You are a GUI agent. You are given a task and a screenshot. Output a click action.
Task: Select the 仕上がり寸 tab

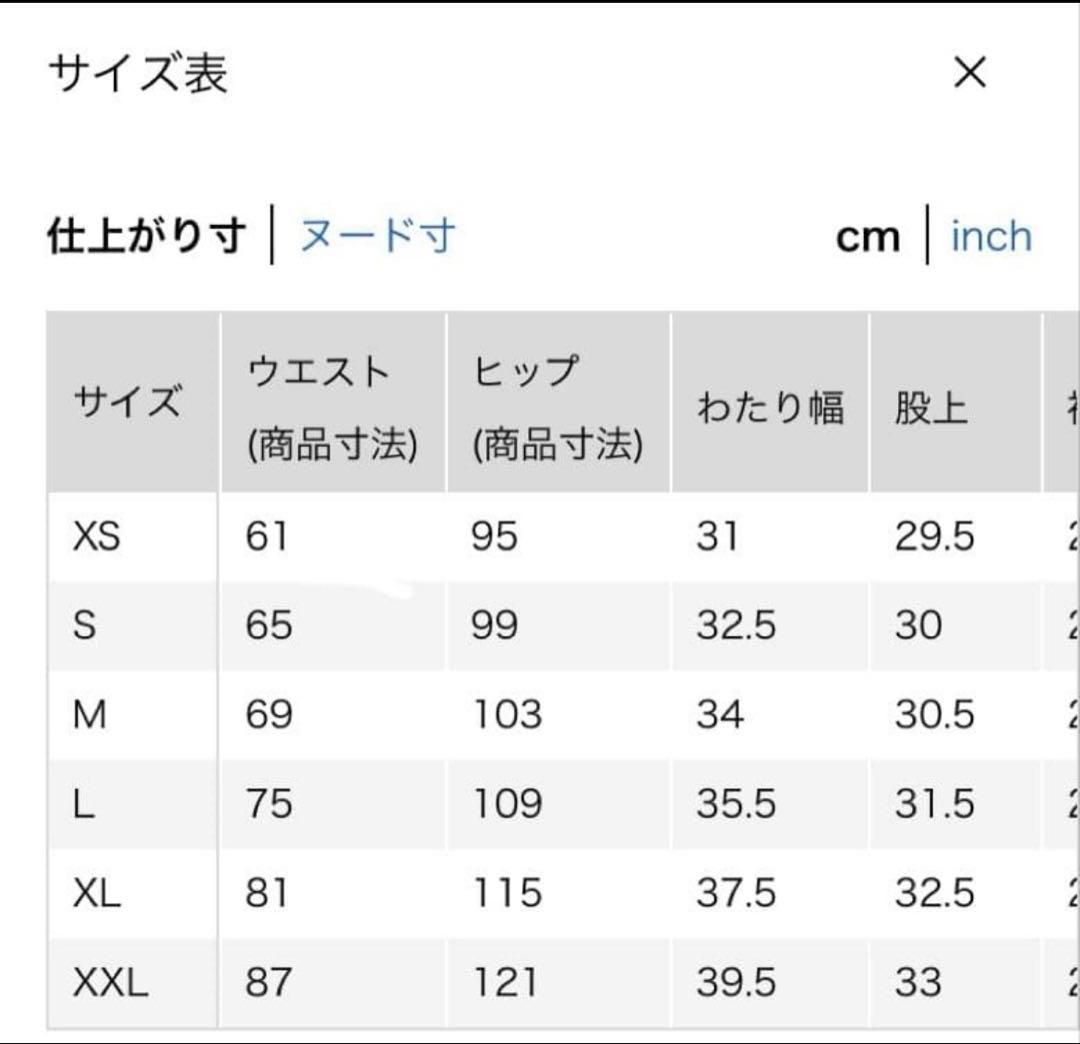pyautogui.click(x=147, y=236)
